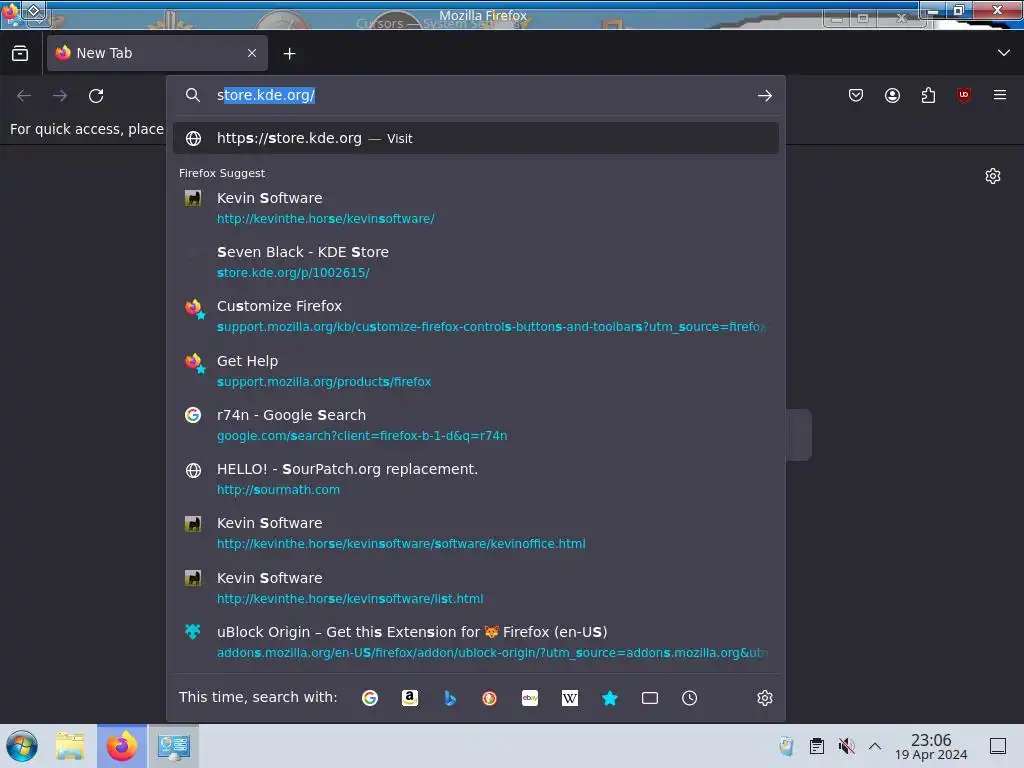Search only in open tabs icon
The image size is (1024, 768).
[x=650, y=698]
